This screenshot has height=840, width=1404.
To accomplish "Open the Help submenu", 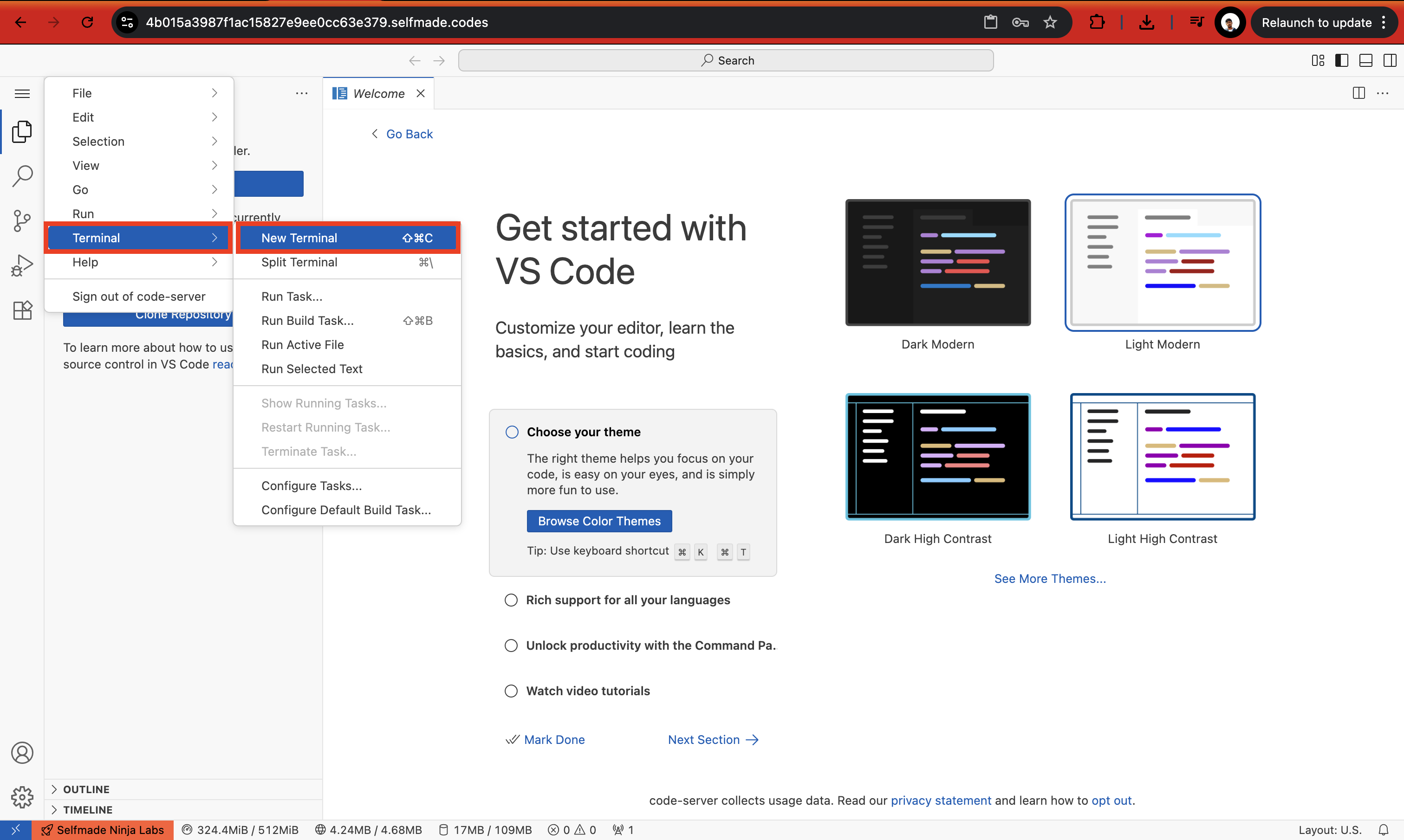I will pos(139,262).
